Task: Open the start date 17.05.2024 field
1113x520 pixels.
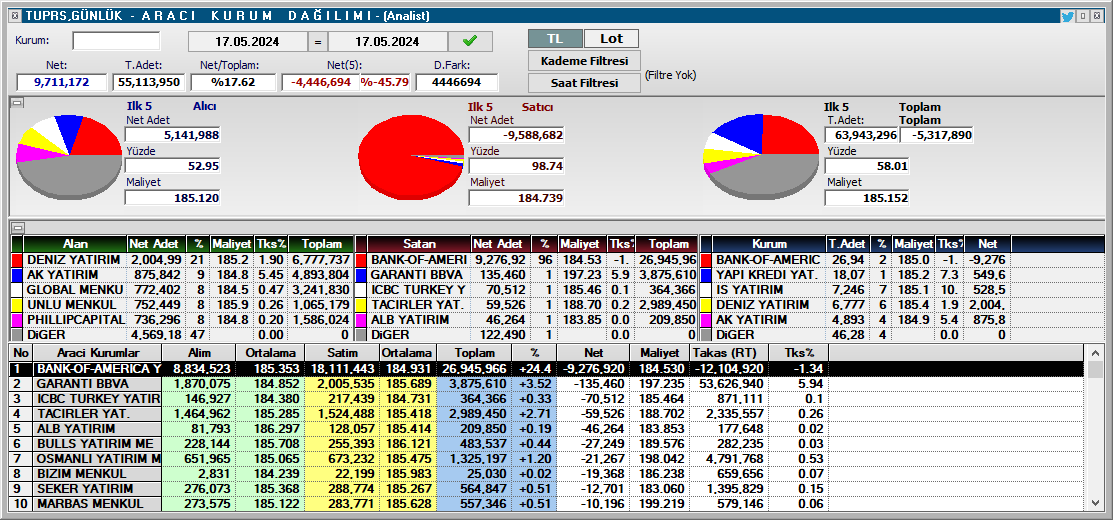Action: tap(248, 41)
